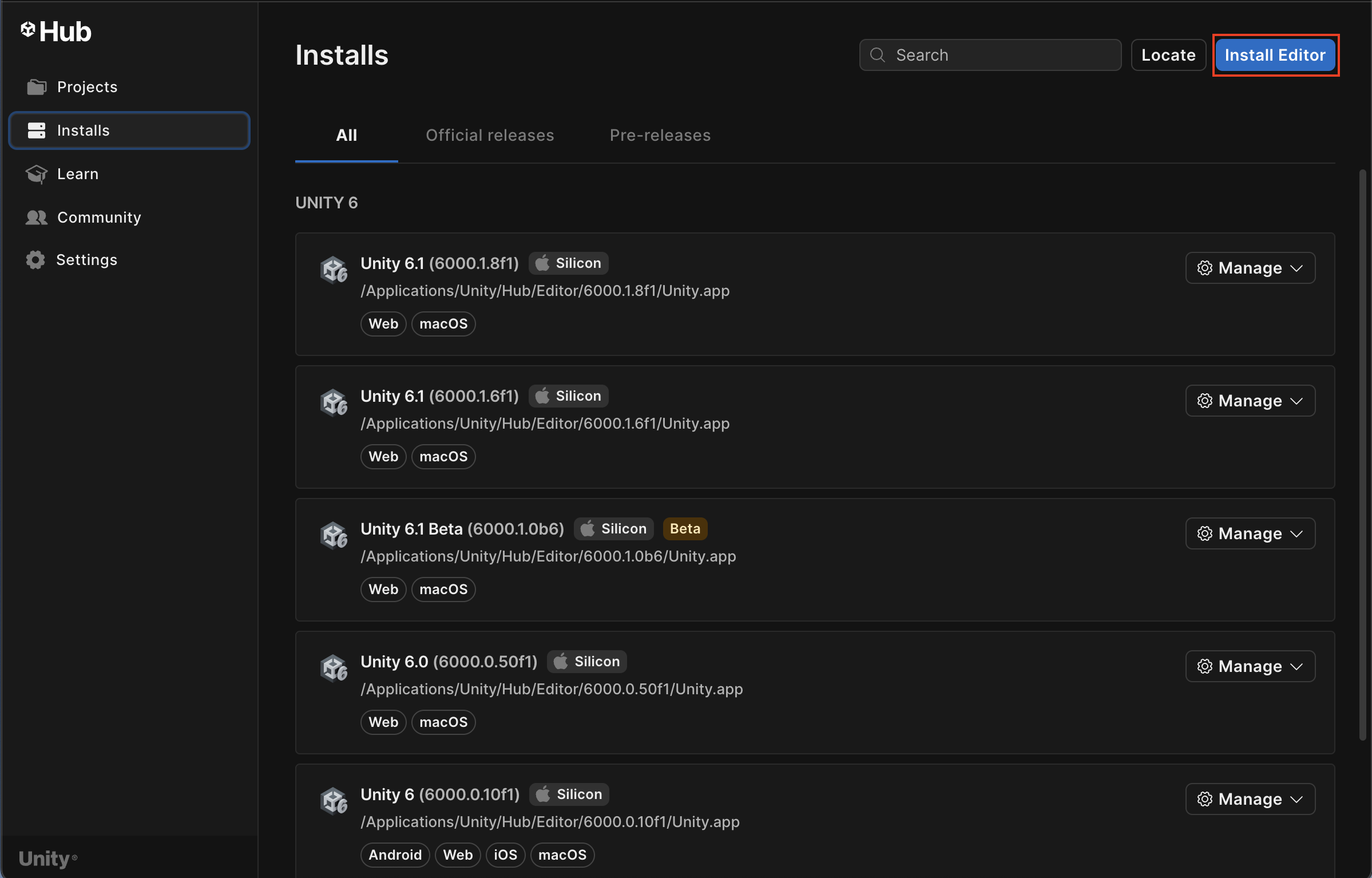
Task: Switch to the Pre-releases tab
Action: 660,135
